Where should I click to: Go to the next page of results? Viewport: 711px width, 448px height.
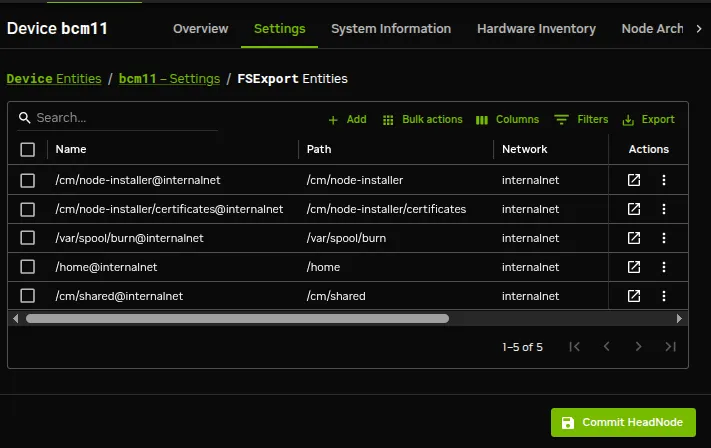point(638,347)
